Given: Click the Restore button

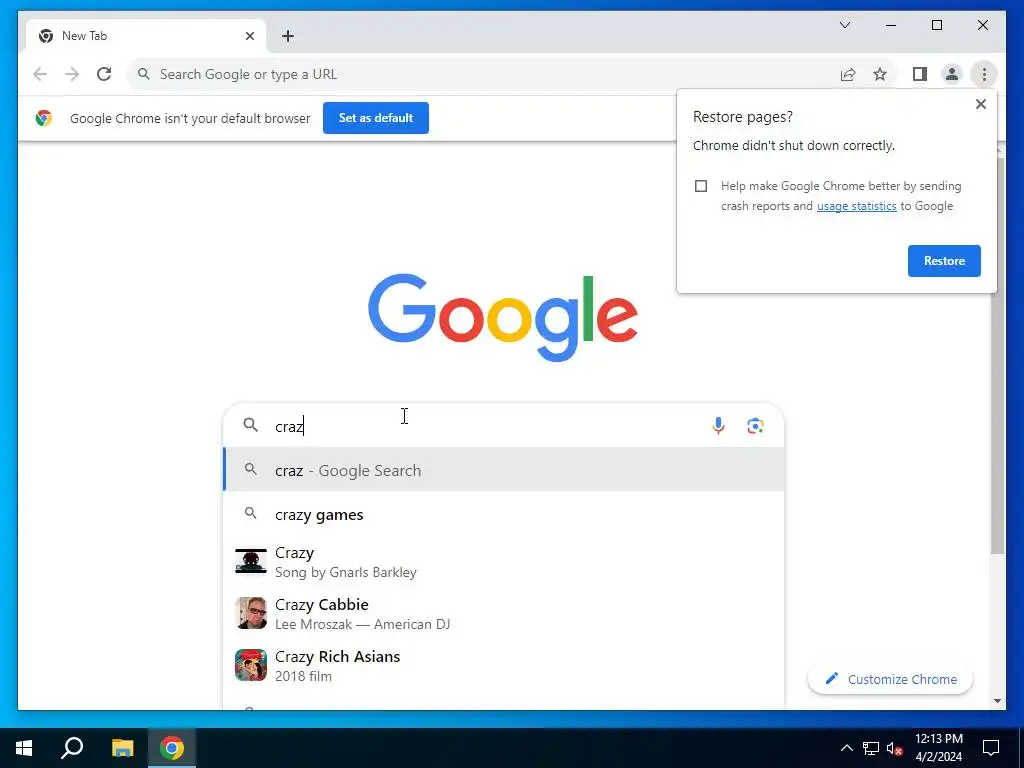Looking at the screenshot, I should coord(944,261).
